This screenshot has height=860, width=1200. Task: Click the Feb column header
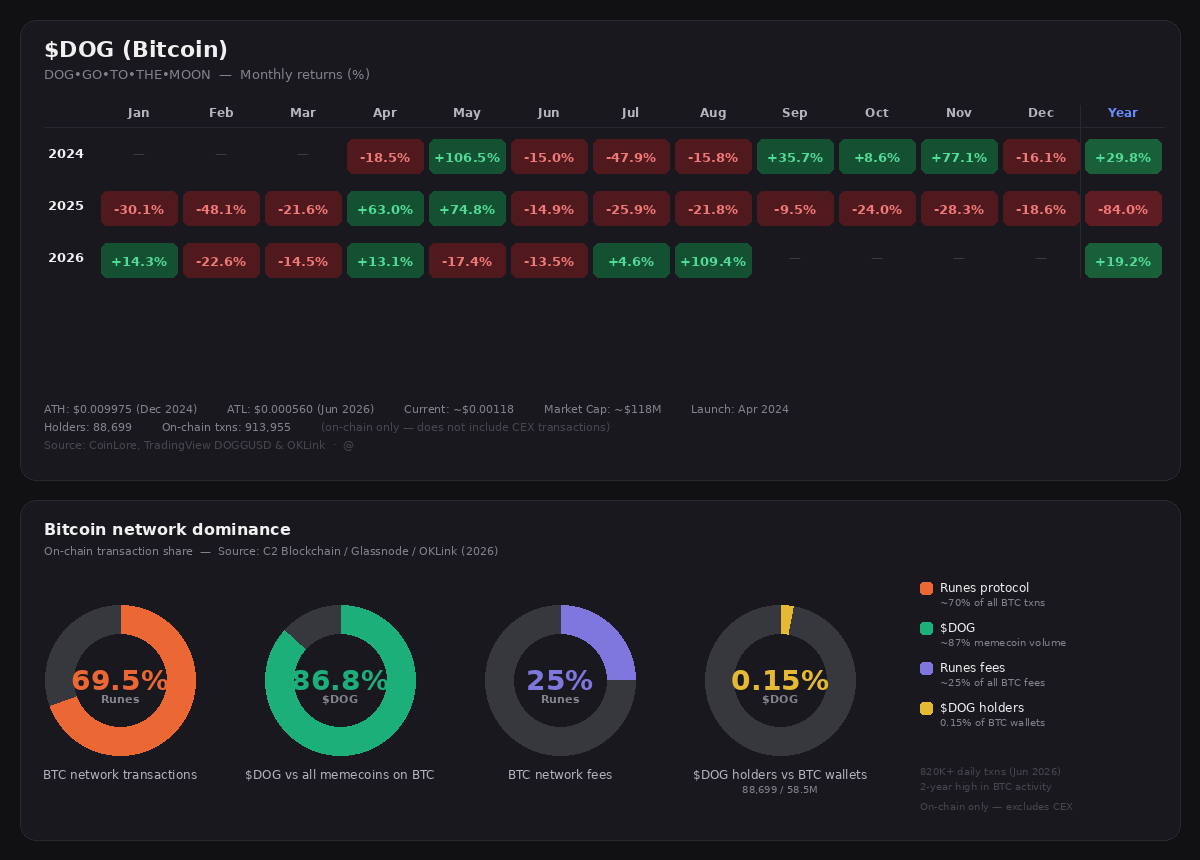point(221,113)
